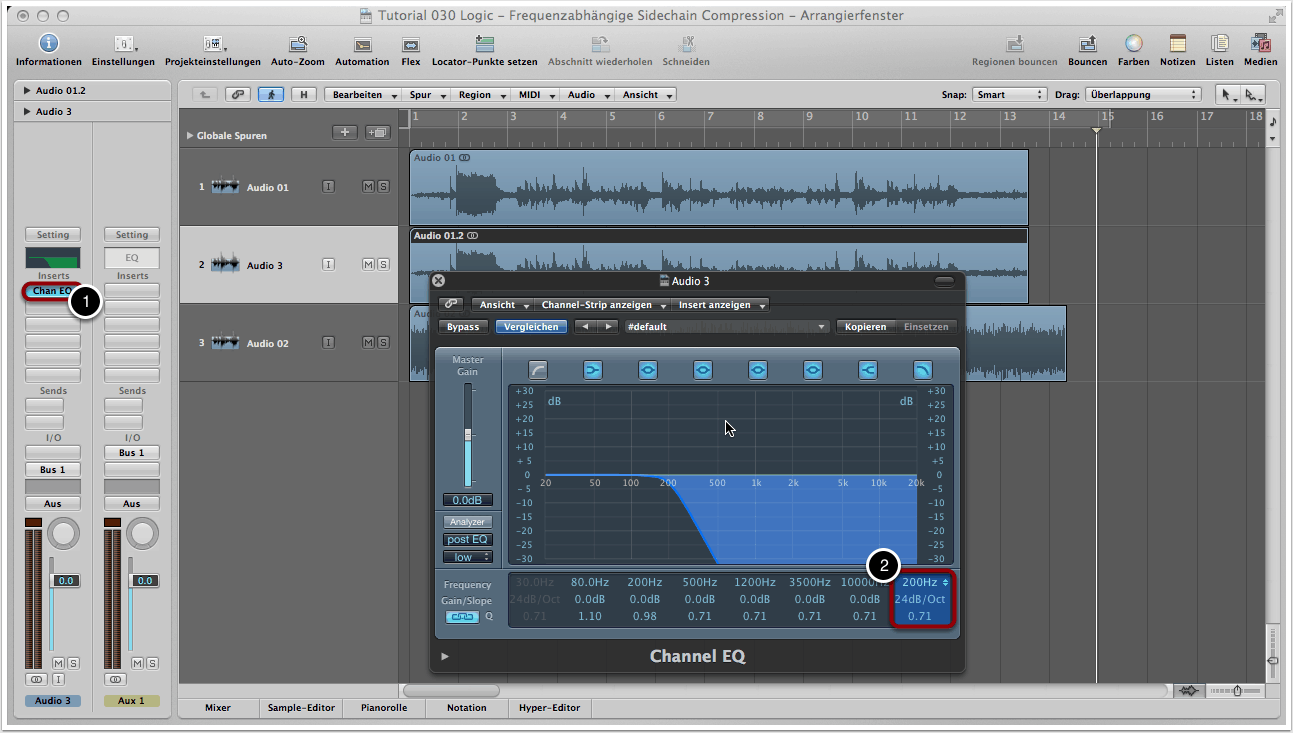Screen dimensions: 1293x733
Task: Open the Bearbeiten menu in arrange toolbar
Action: point(364,95)
